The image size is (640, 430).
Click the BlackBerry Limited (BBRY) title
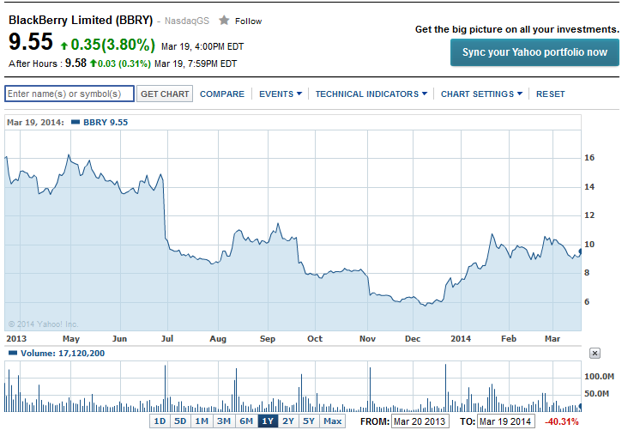81,20
